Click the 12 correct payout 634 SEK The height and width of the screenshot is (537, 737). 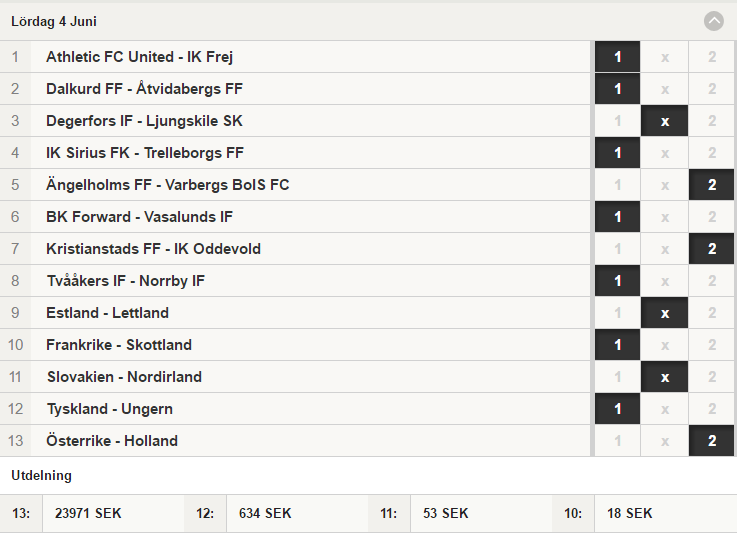265,513
